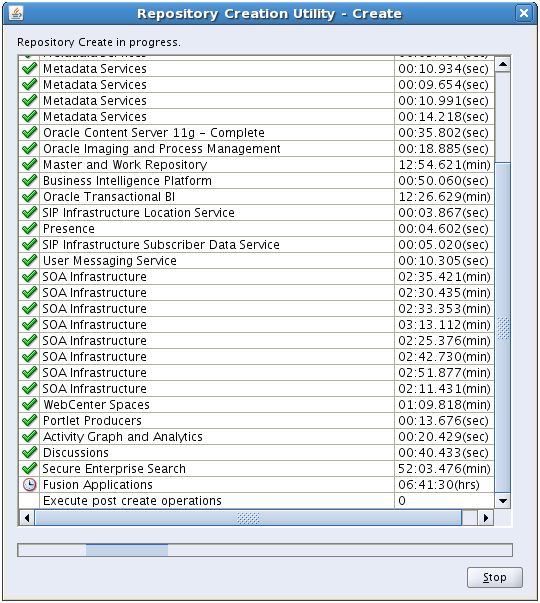This screenshot has width=540, height=603.
Task: Click the 00:35.802(sec) time cell
Action: pyautogui.click(x=443, y=133)
